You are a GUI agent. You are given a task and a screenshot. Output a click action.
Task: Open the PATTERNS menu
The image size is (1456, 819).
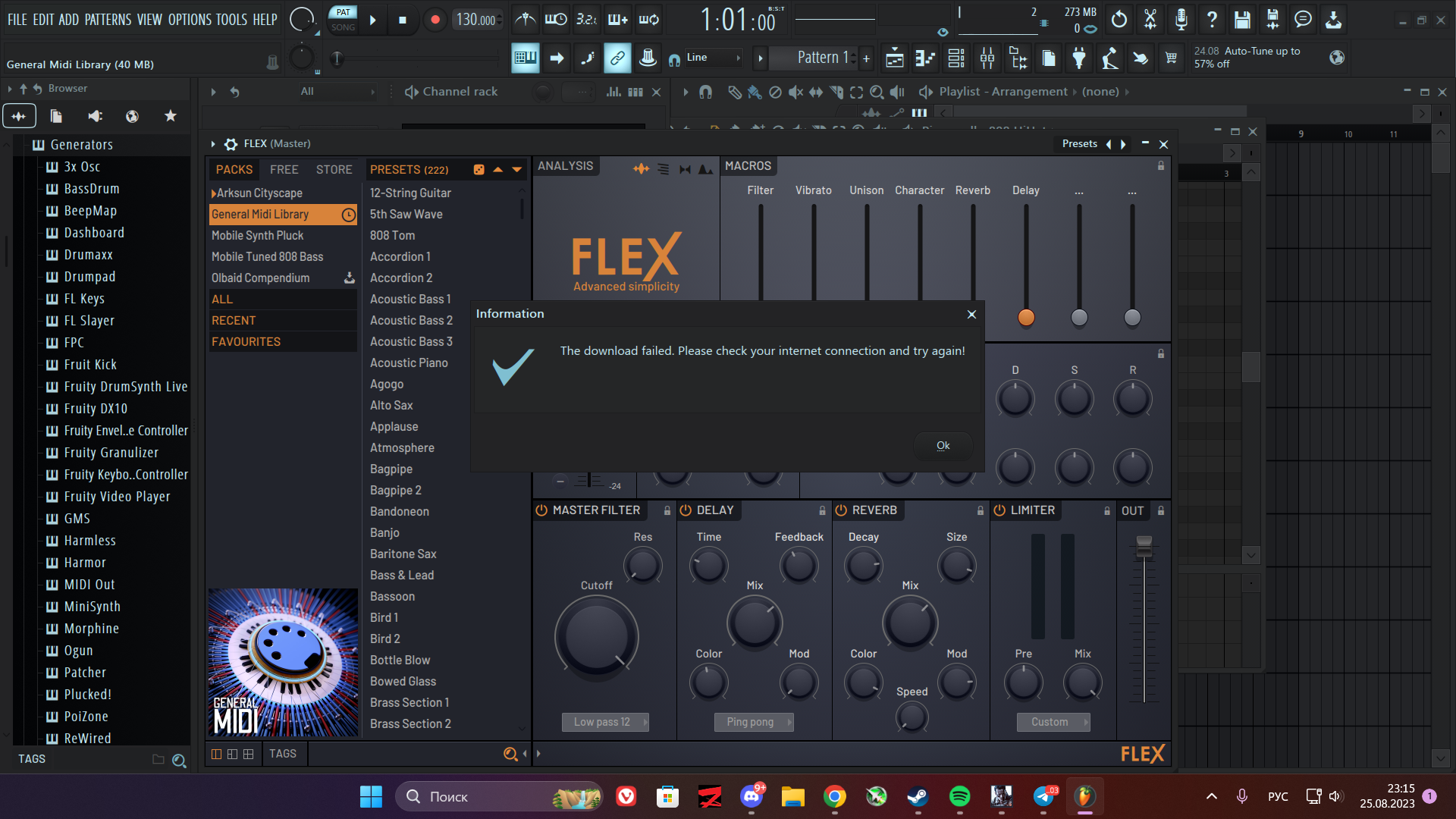pos(108,20)
